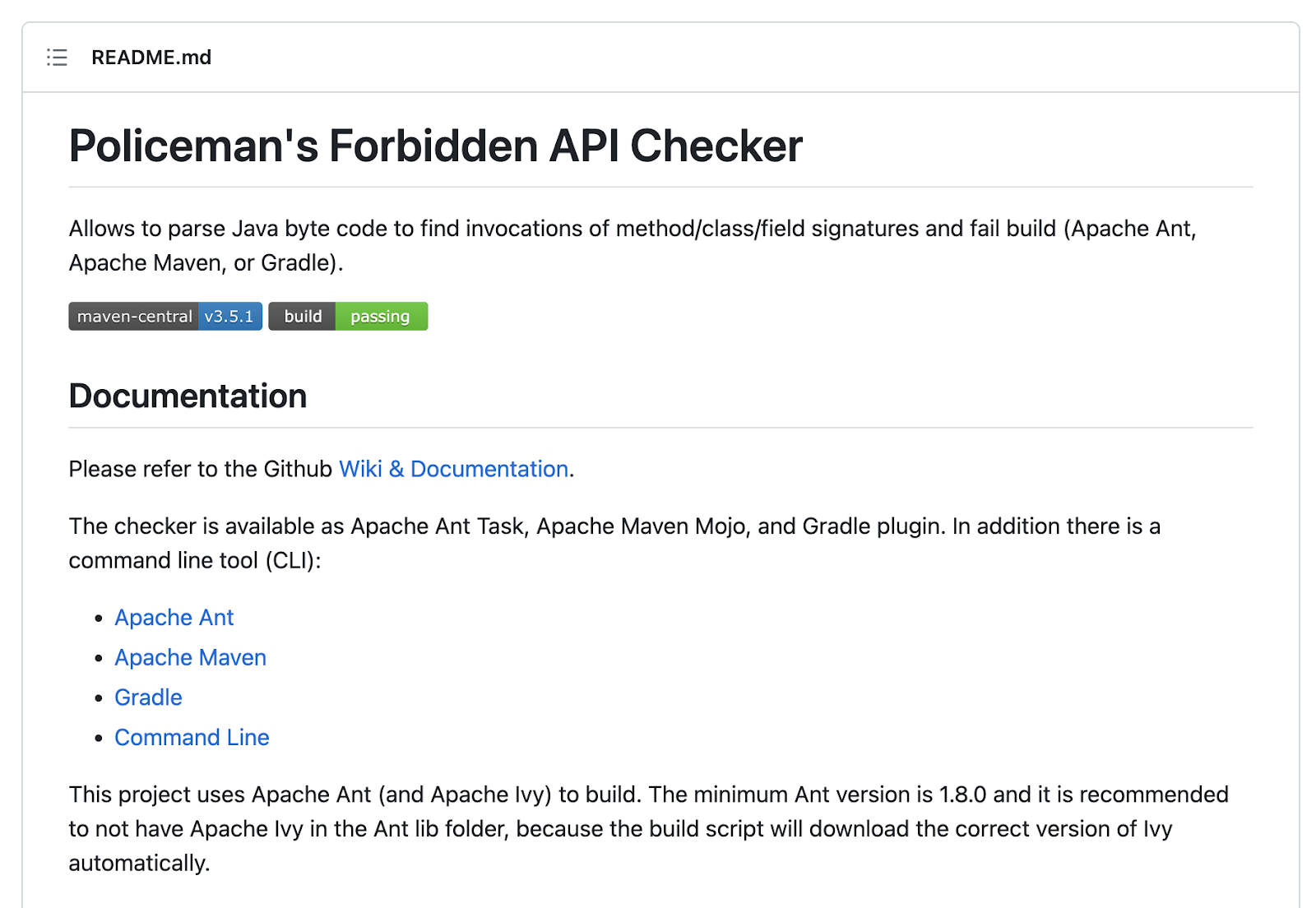
Task: Open the Apache Ant documentation link
Action: (x=174, y=618)
